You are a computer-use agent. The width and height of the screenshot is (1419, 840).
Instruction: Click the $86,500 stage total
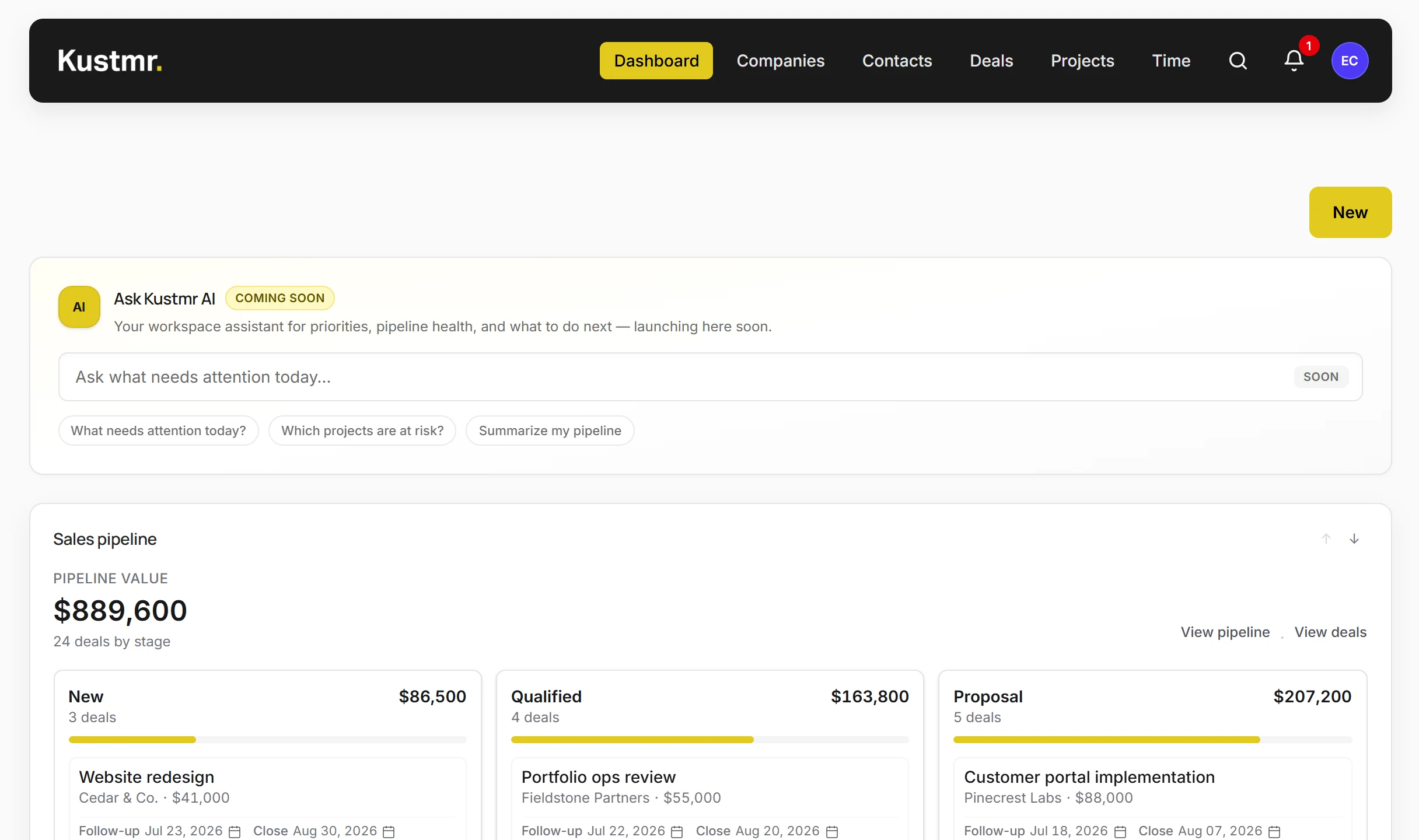pos(432,696)
